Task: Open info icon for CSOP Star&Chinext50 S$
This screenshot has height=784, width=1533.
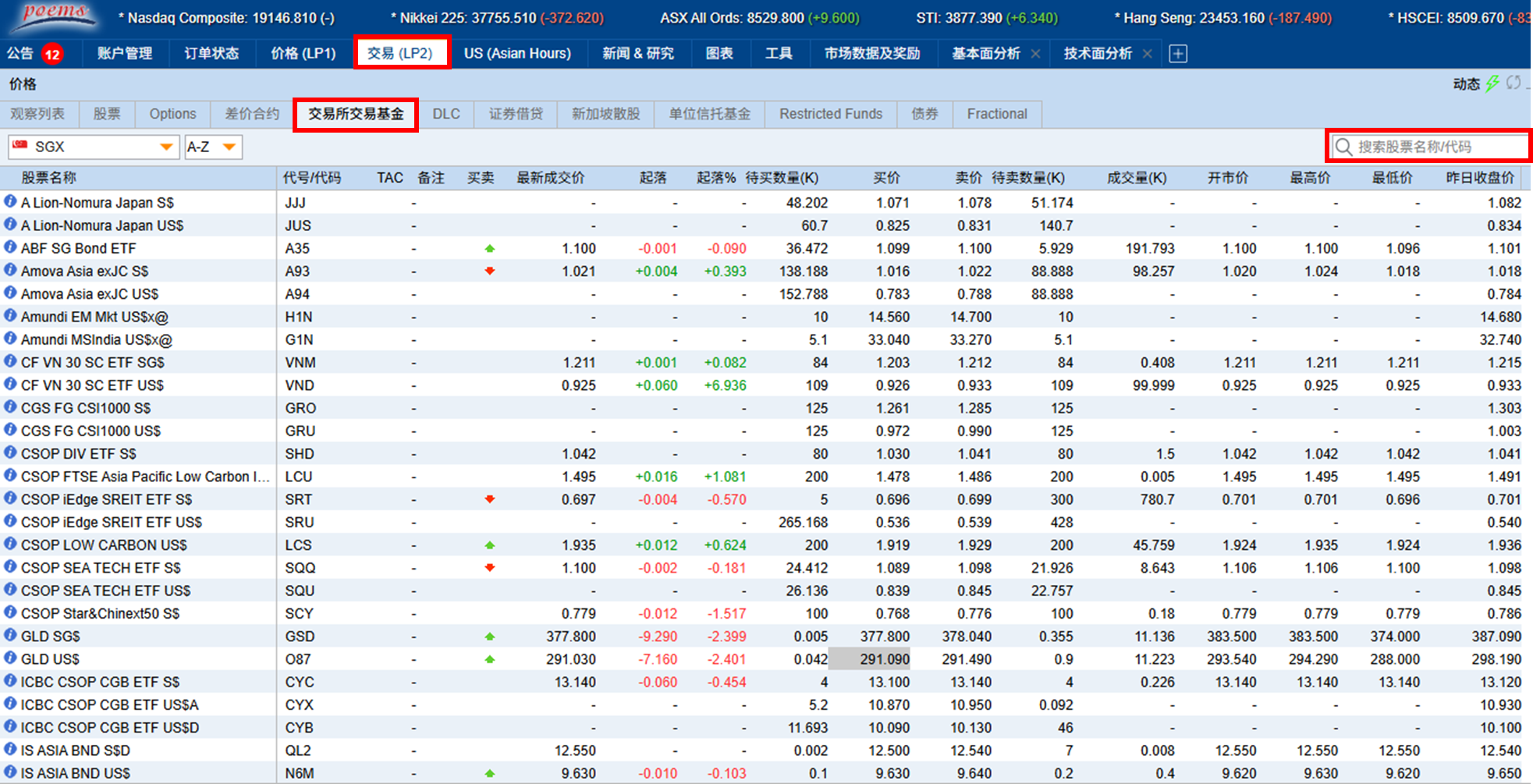Action: pos(10,612)
